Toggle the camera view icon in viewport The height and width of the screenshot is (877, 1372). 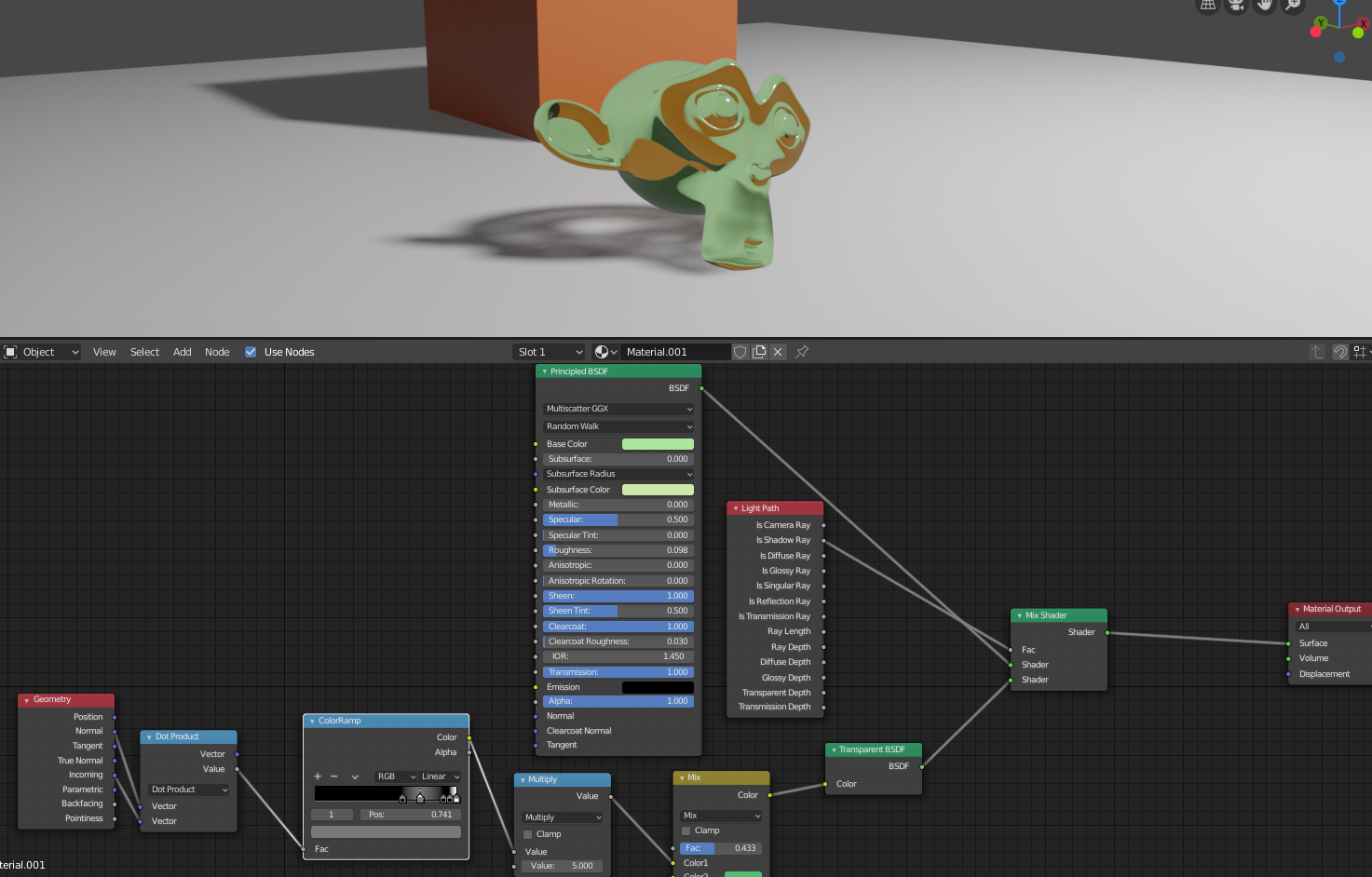[x=1236, y=5]
